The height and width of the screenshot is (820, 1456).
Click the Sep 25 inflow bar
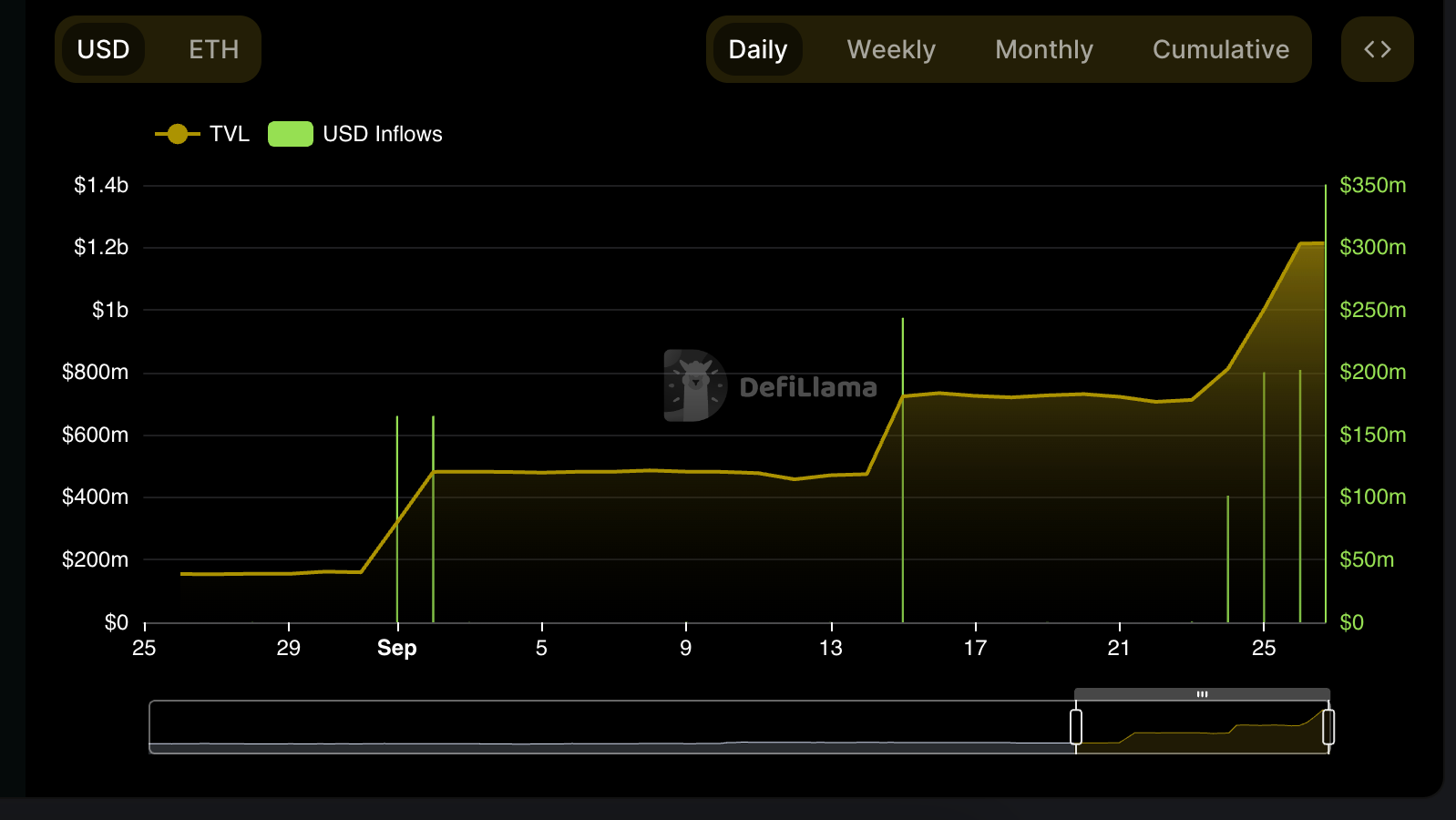click(1264, 497)
